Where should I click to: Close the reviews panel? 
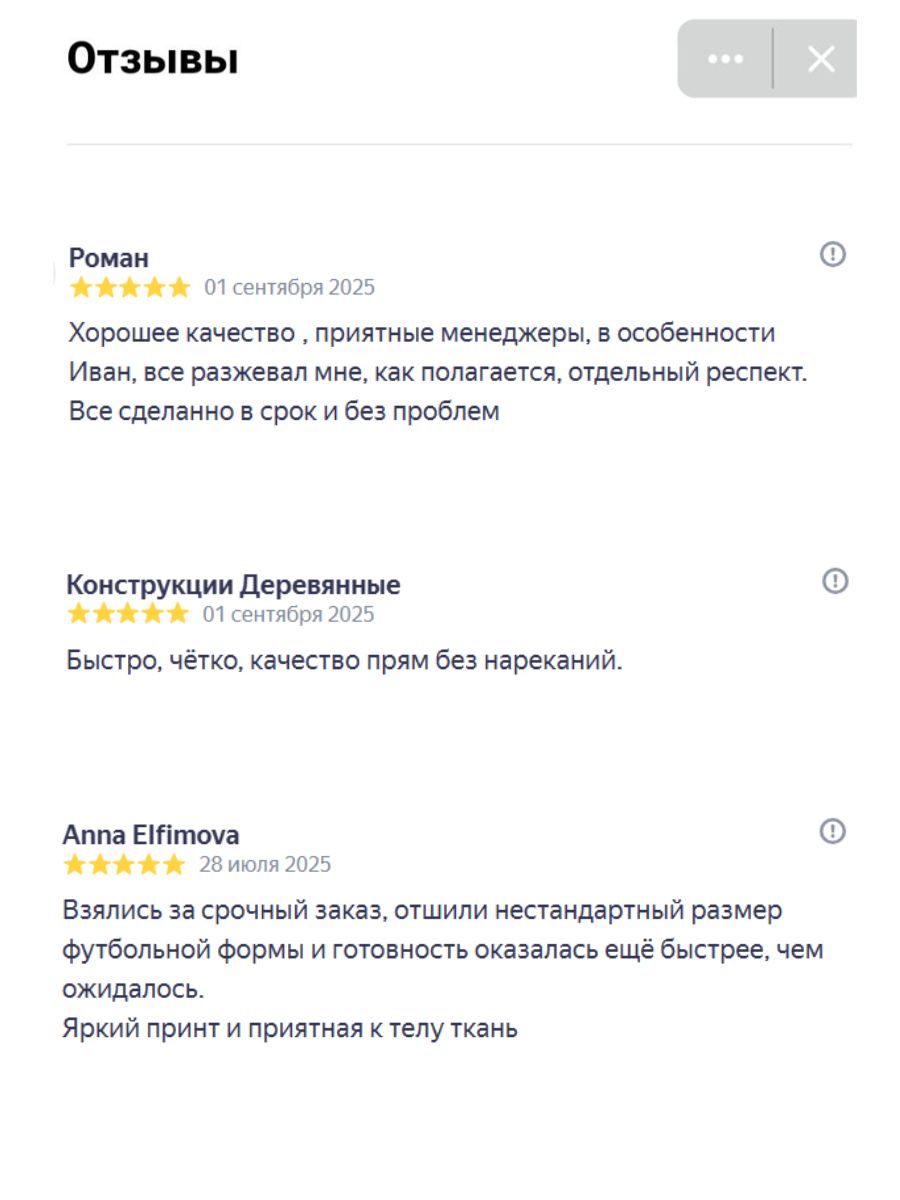pos(820,59)
